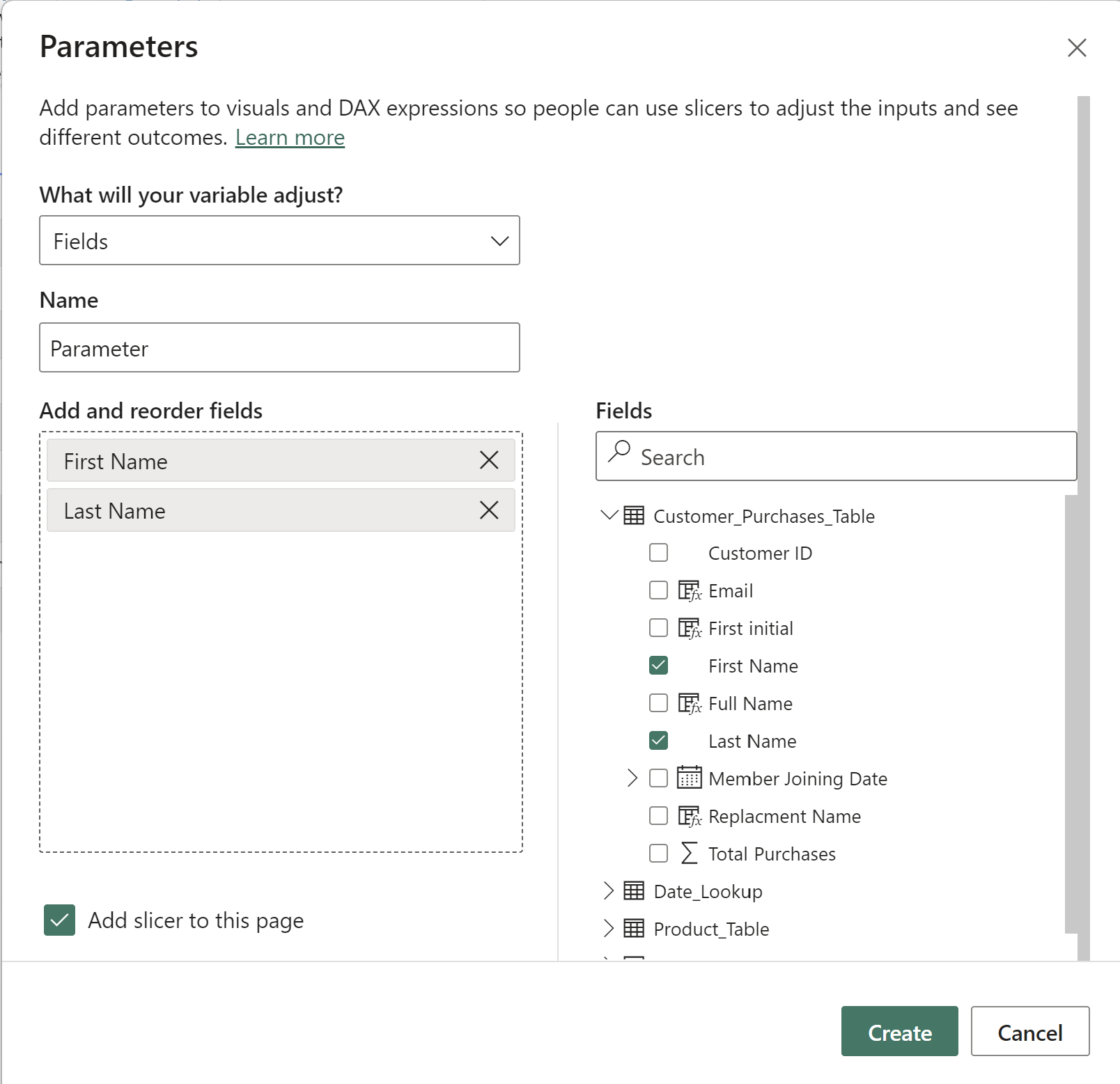
Task: Click the Full Name calculated column icon
Action: tap(689, 704)
